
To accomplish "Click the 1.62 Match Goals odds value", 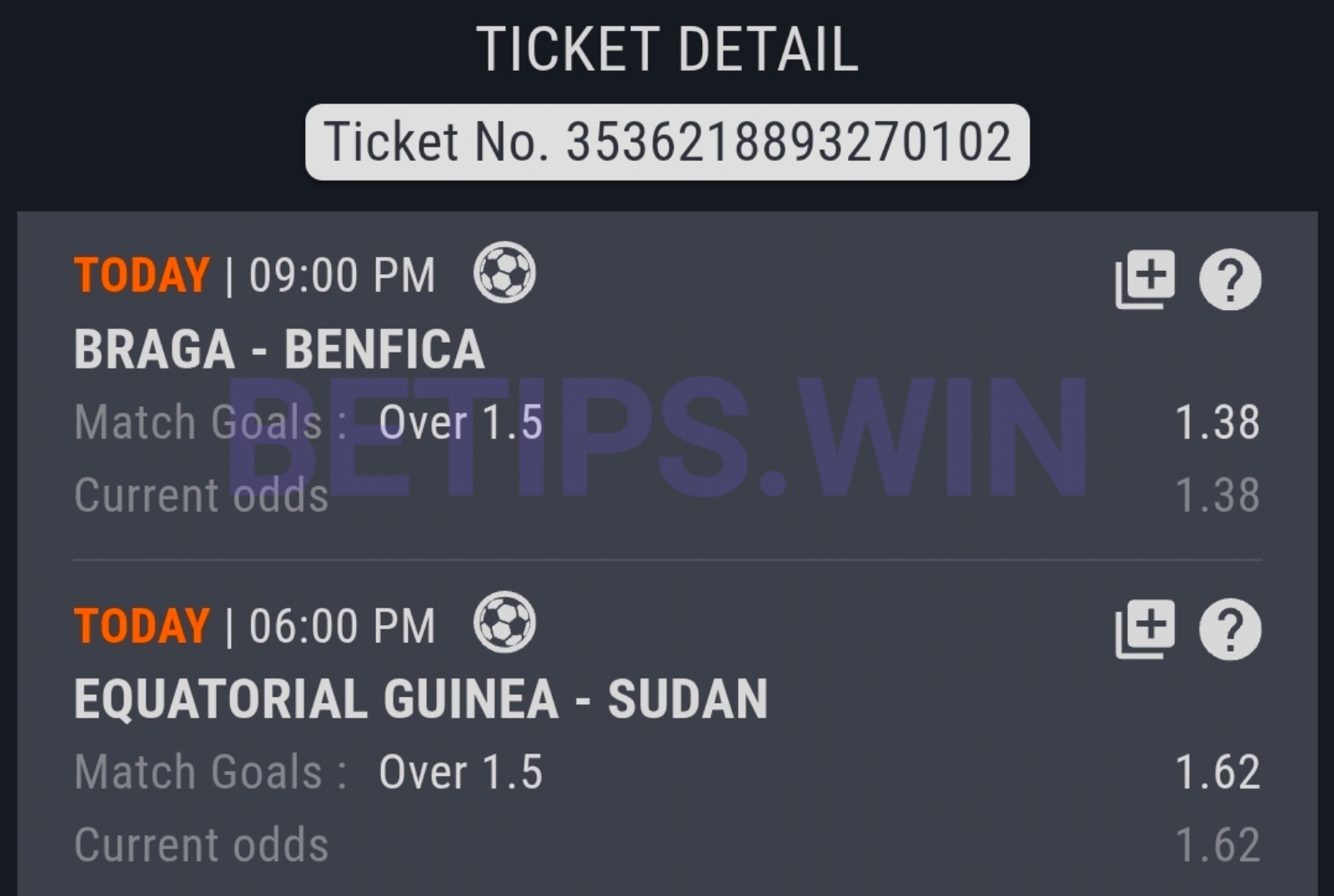I will pos(1216,772).
